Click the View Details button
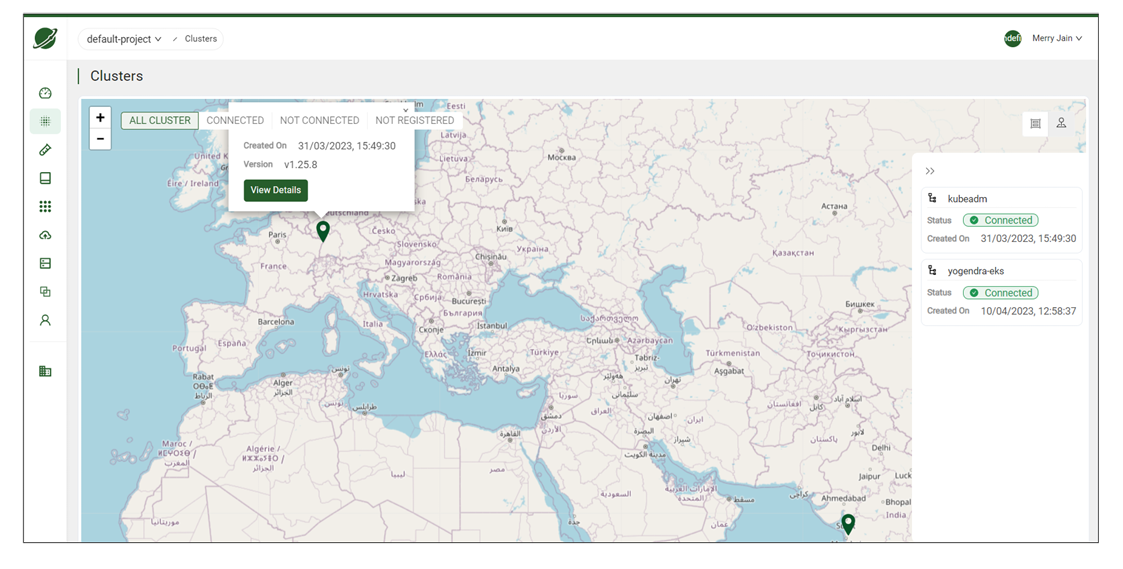Viewport: 1123px width, 569px height. (x=276, y=190)
